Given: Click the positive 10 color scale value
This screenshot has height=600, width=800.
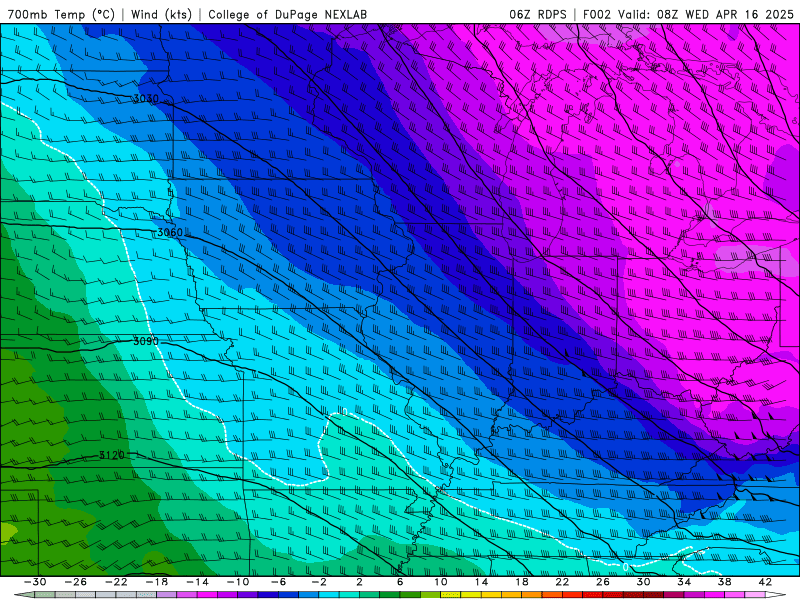Looking at the screenshot, I should point(441,582).
